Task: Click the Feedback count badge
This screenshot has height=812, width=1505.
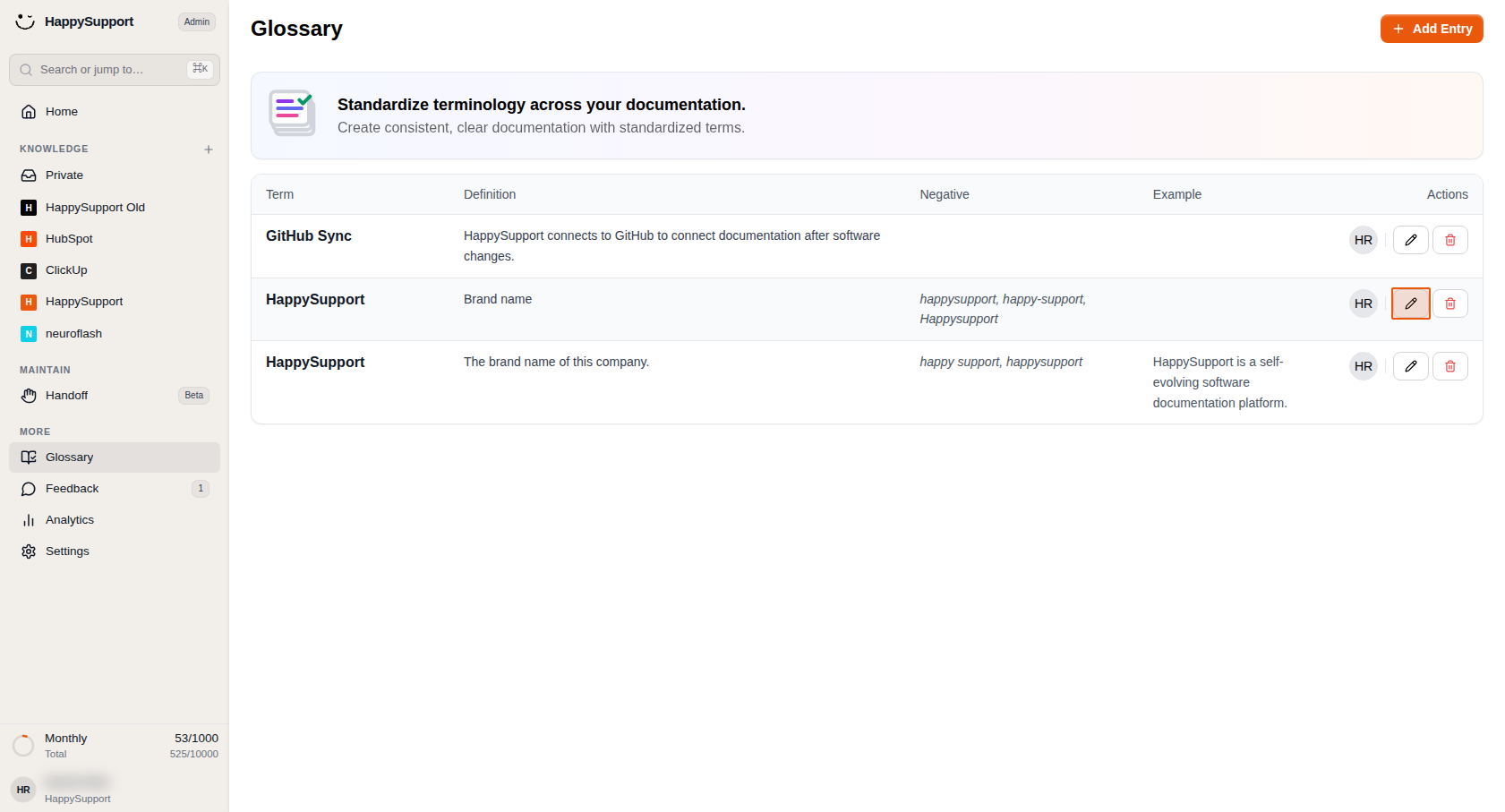Action: click(201, 489)
